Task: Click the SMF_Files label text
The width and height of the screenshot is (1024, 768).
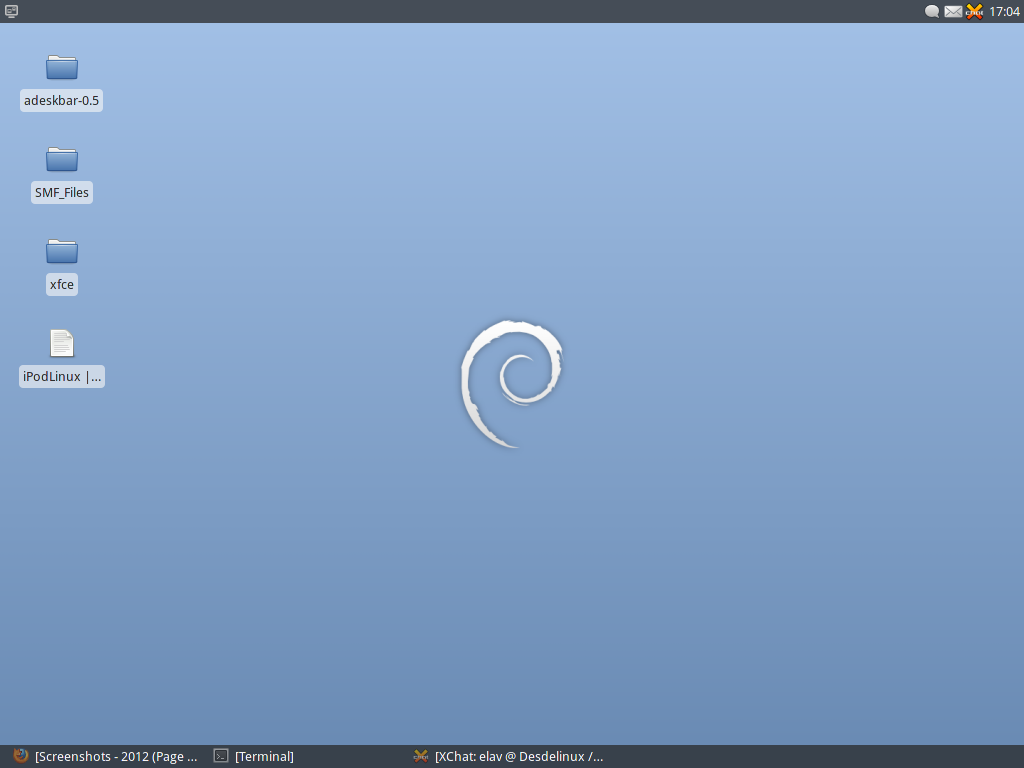Action: coord(61,193)
